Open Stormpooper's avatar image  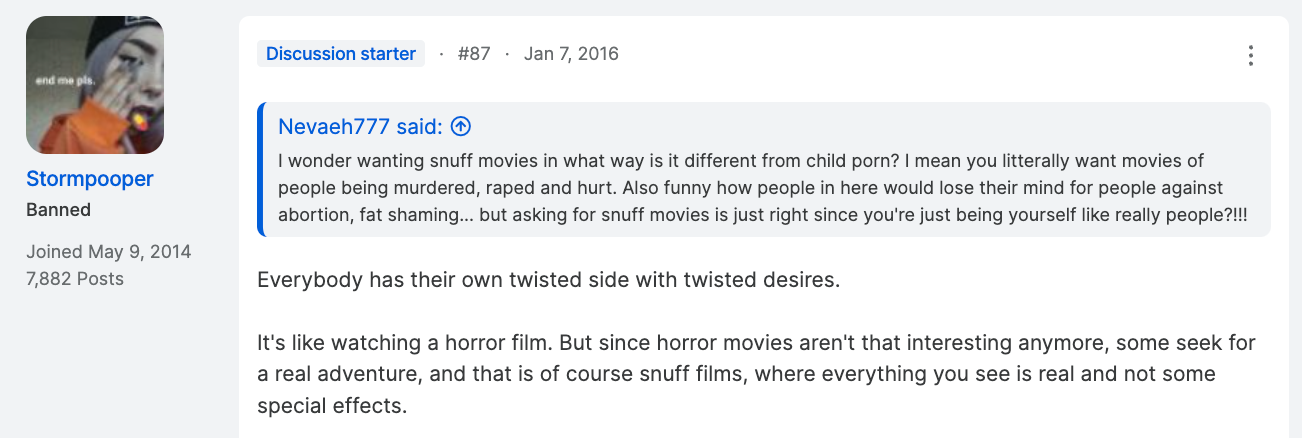pos(95,85)
